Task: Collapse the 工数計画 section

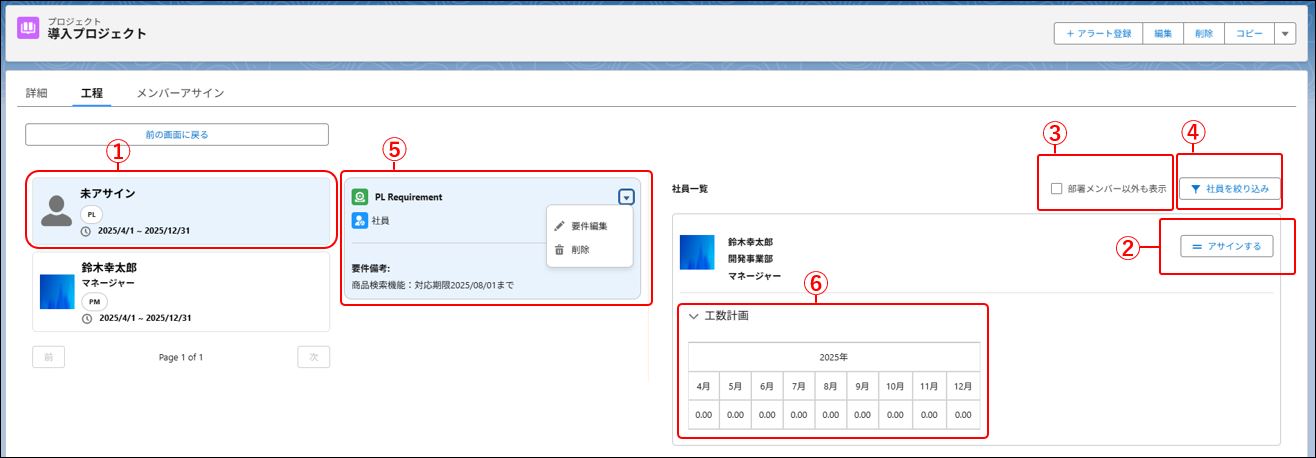Action: 694,316
